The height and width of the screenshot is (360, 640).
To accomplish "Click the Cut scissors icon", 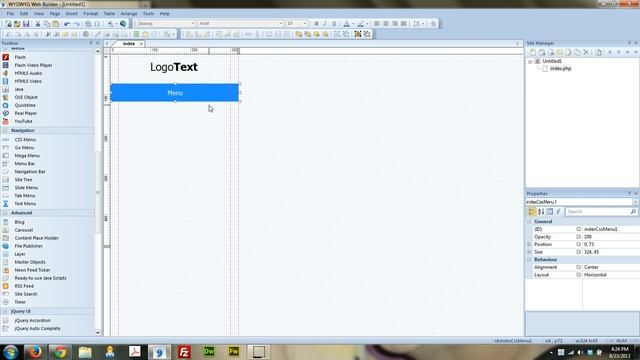I will click(38, 24).
